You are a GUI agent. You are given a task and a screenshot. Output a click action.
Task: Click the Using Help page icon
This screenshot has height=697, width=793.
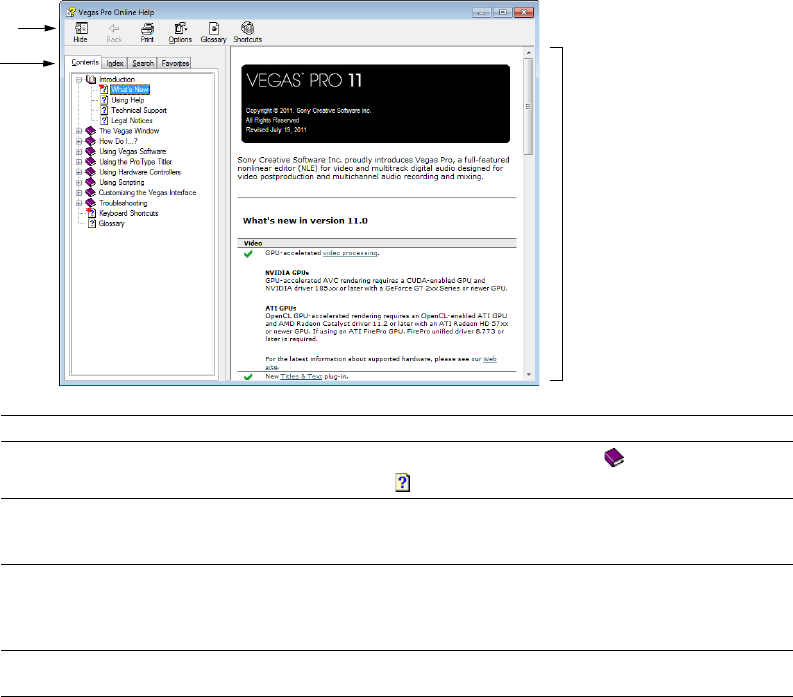[x=104, y=100]
